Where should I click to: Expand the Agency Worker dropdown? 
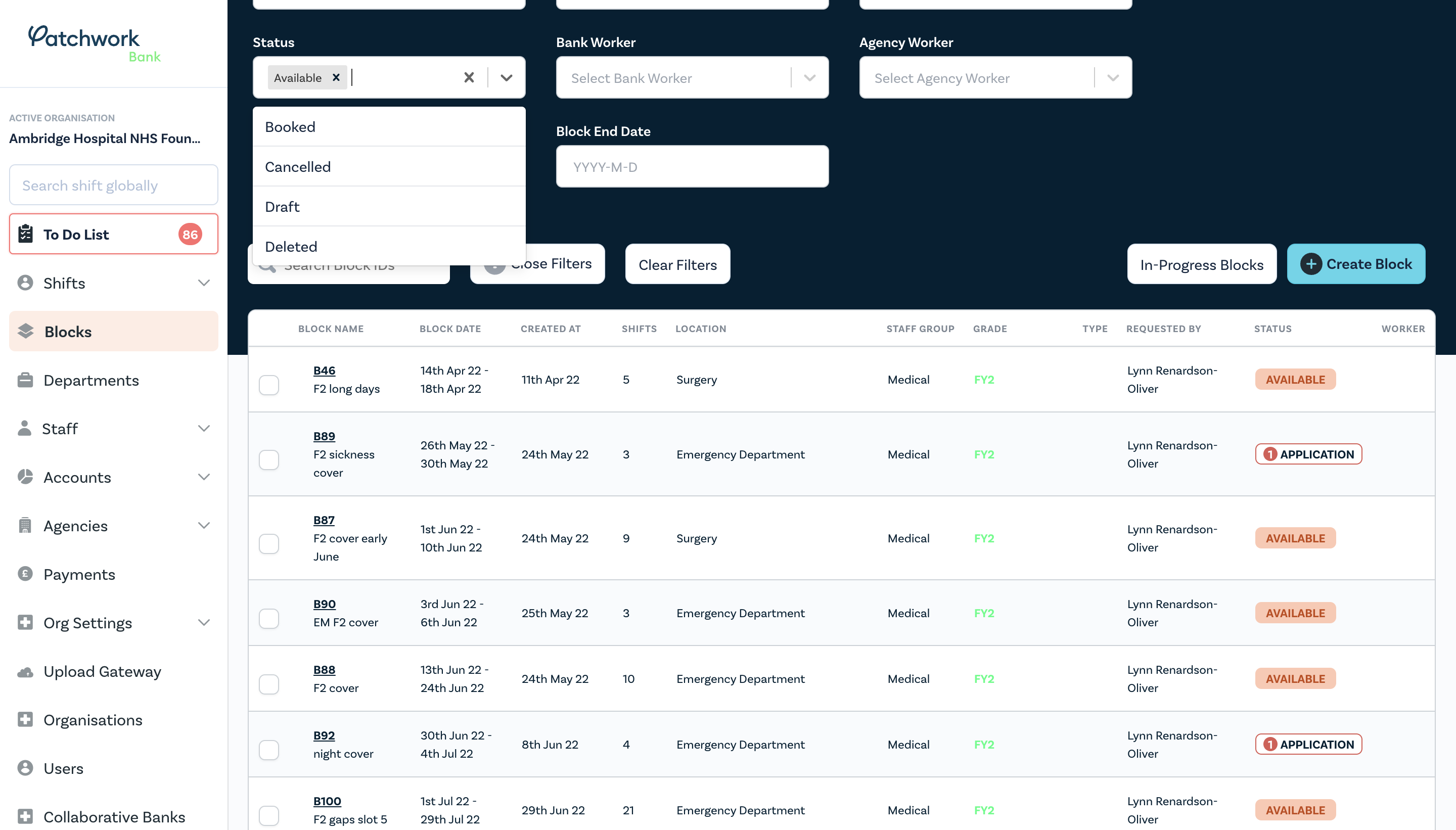(1114, 77)
